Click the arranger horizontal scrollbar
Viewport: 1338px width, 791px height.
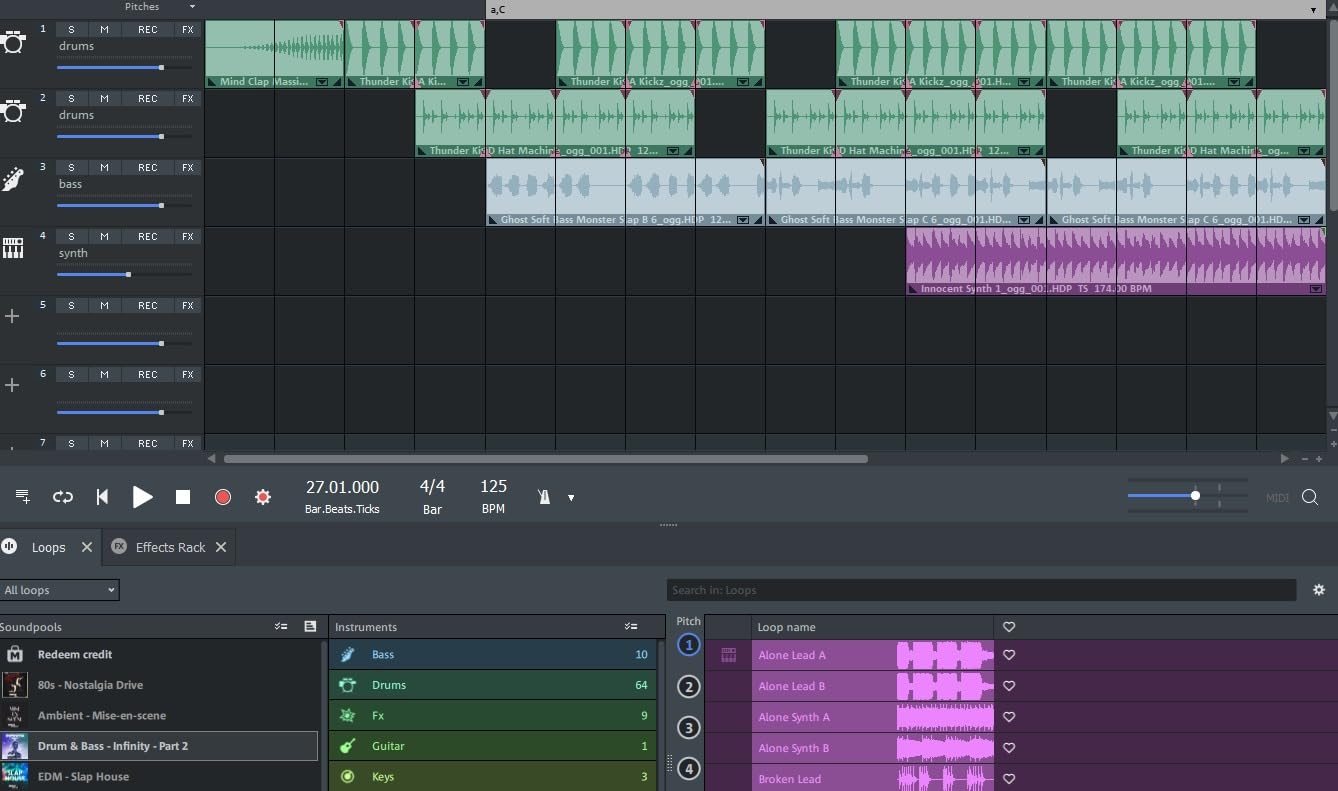[546, 459]
